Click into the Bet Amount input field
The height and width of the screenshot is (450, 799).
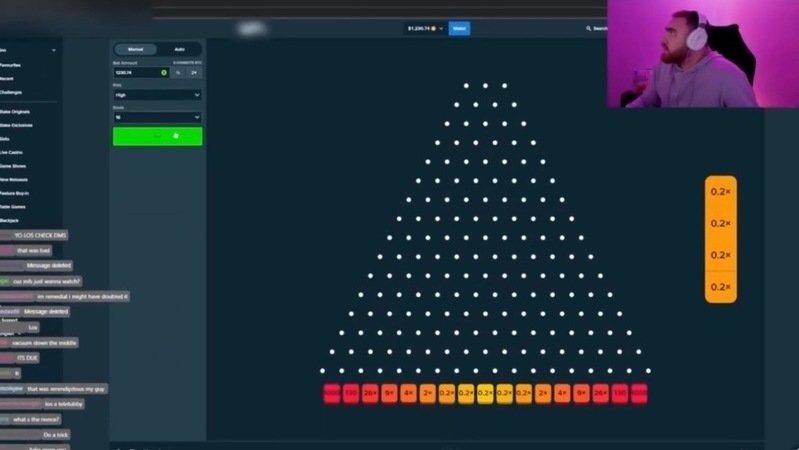(135, 72)
